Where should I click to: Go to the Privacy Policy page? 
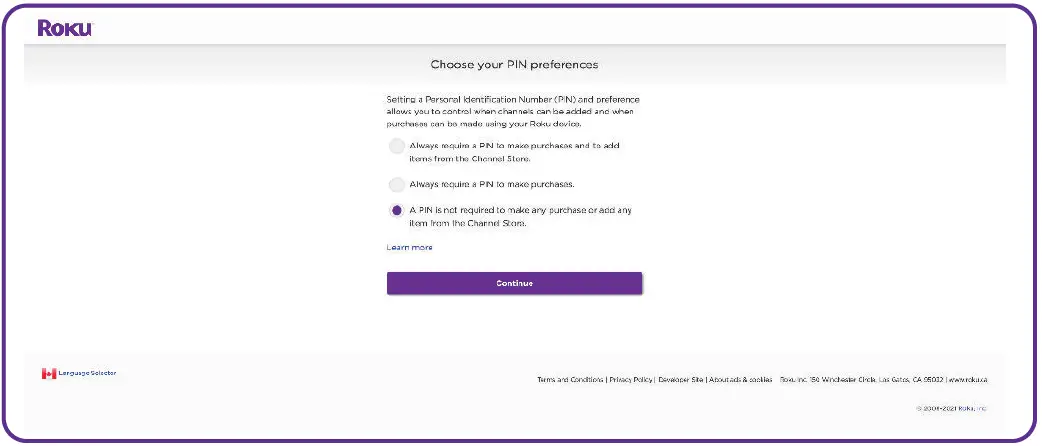click(x=630, y=380)
